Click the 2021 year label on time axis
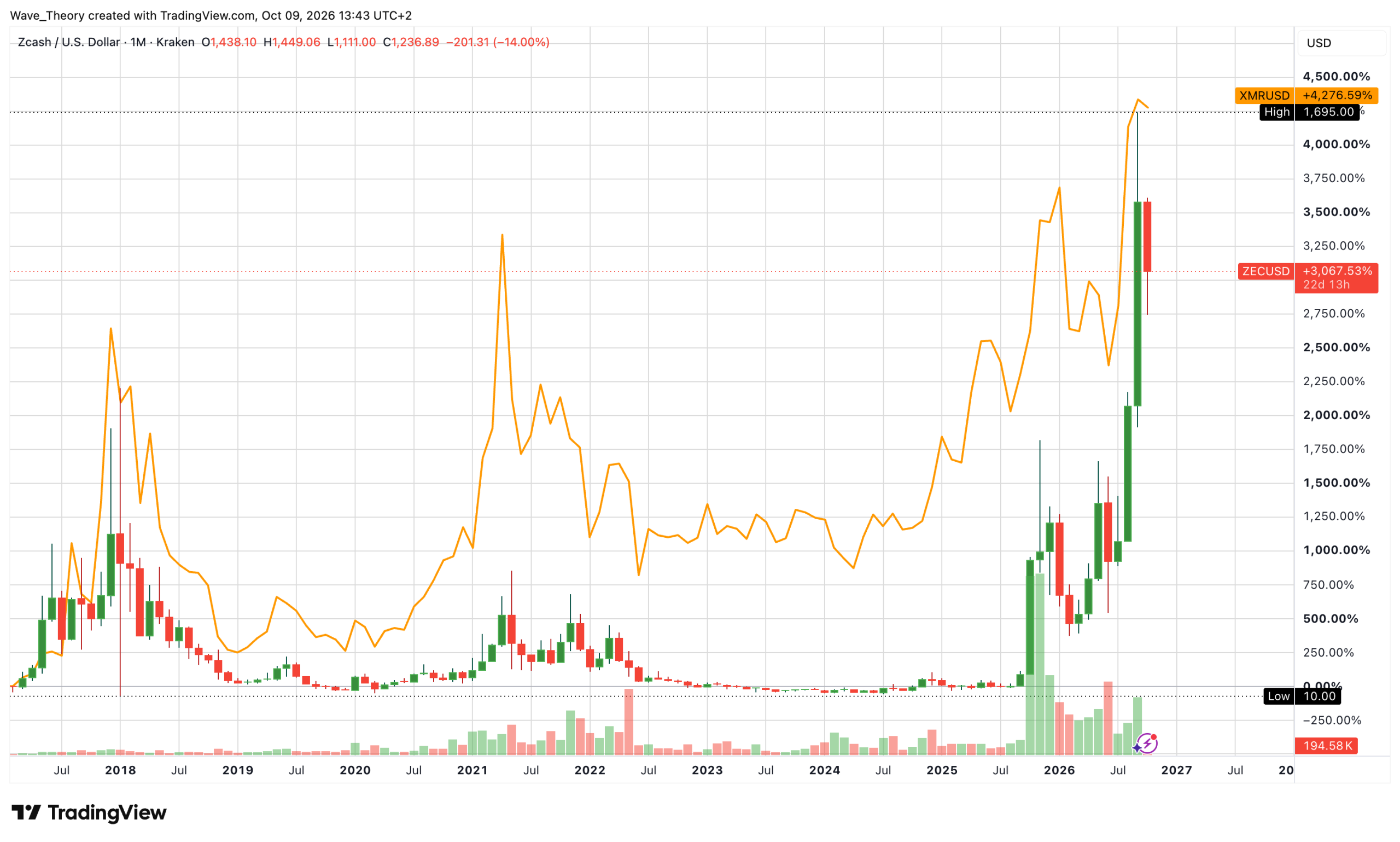Screen dimensions: 1400x842 [472, 770]
